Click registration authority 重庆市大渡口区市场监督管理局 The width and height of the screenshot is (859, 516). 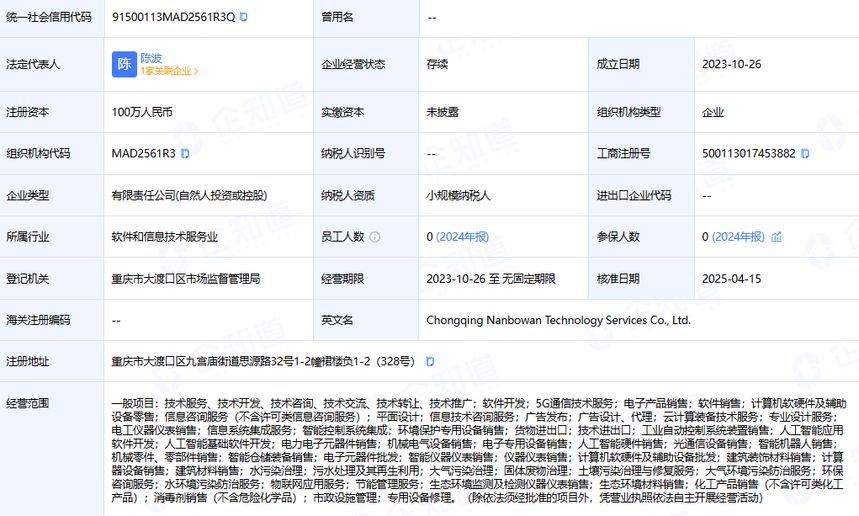coord(186,279)
